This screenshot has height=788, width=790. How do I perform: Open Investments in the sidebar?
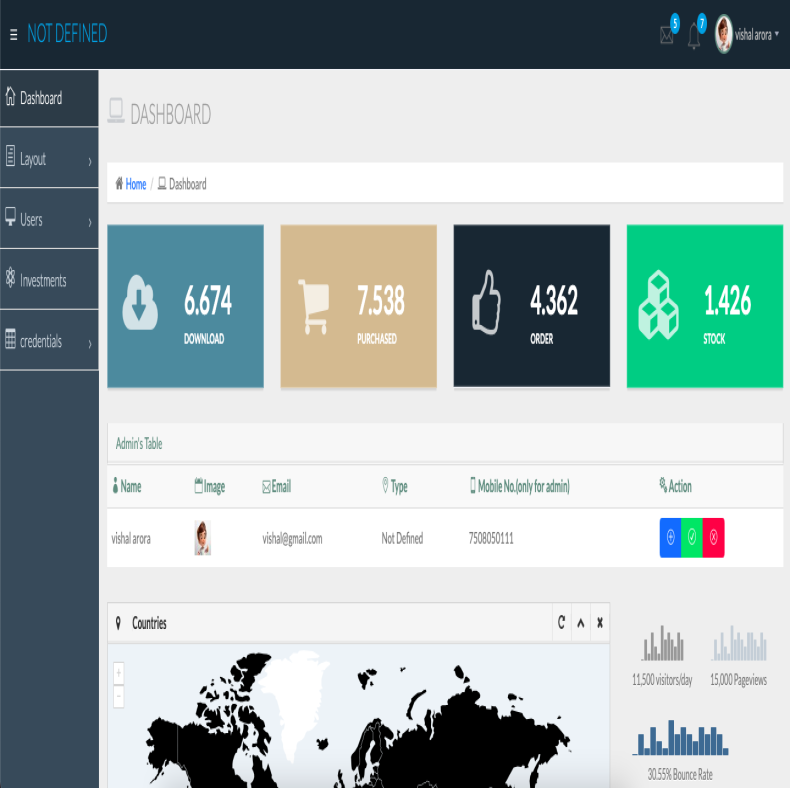pyautogui.click(x=49, y=281)
